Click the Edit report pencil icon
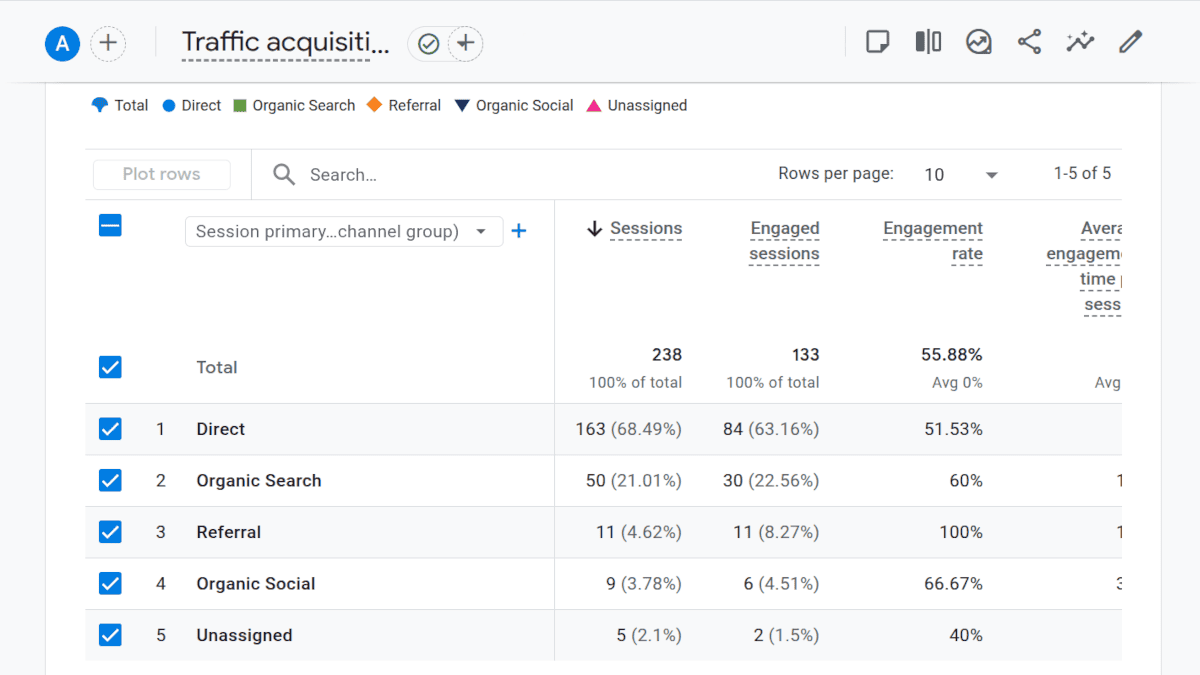 click(1130, 42)
